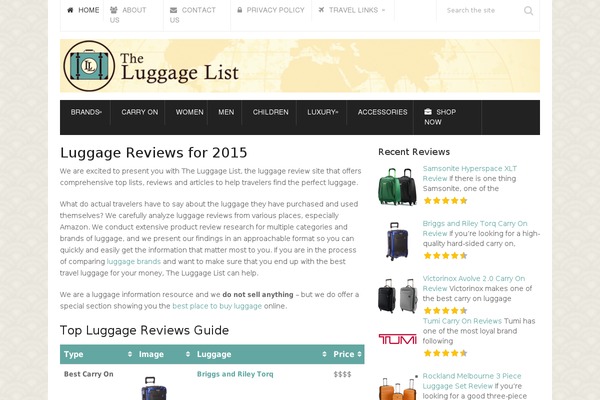Click the airplane icon beside TRAVEL LINKS
The height and width of the screenshot is (400, 600).
coord(321,10)
